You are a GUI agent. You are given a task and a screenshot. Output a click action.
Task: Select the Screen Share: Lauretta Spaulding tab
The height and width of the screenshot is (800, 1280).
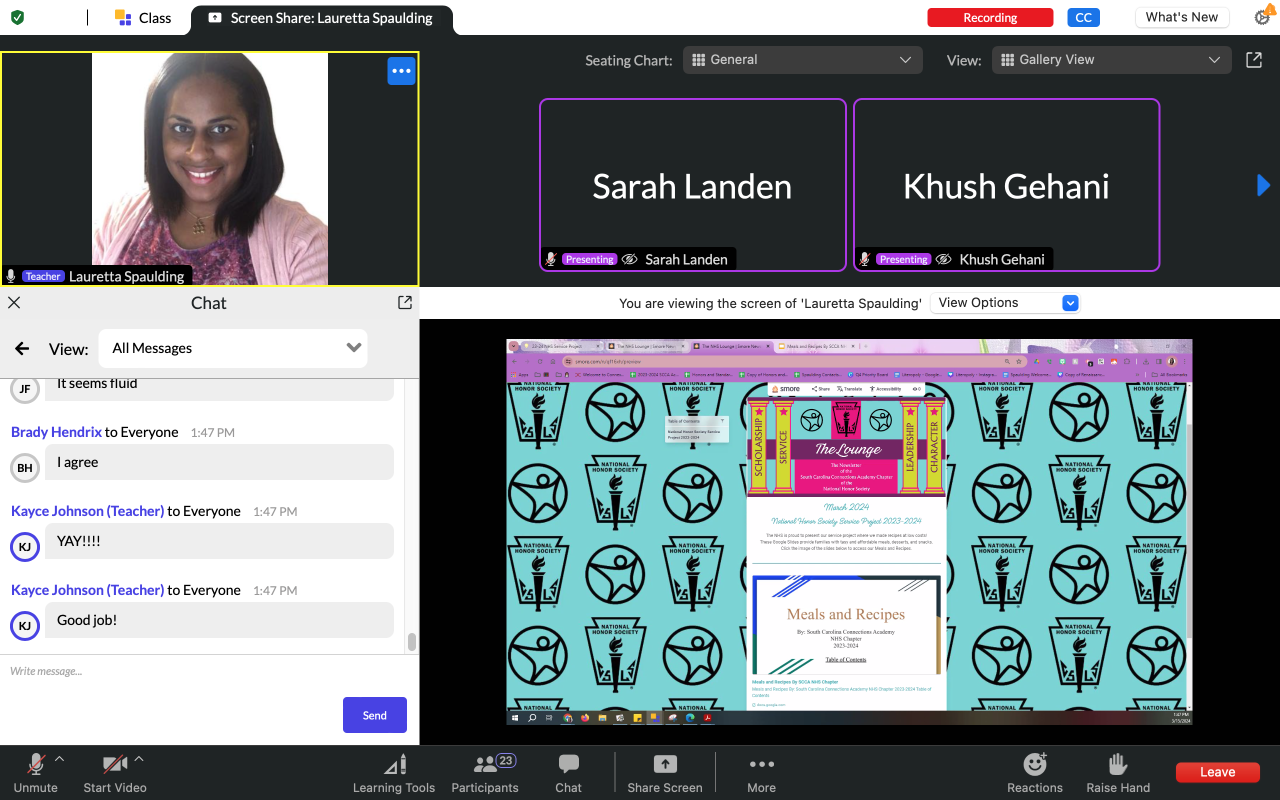320,18
